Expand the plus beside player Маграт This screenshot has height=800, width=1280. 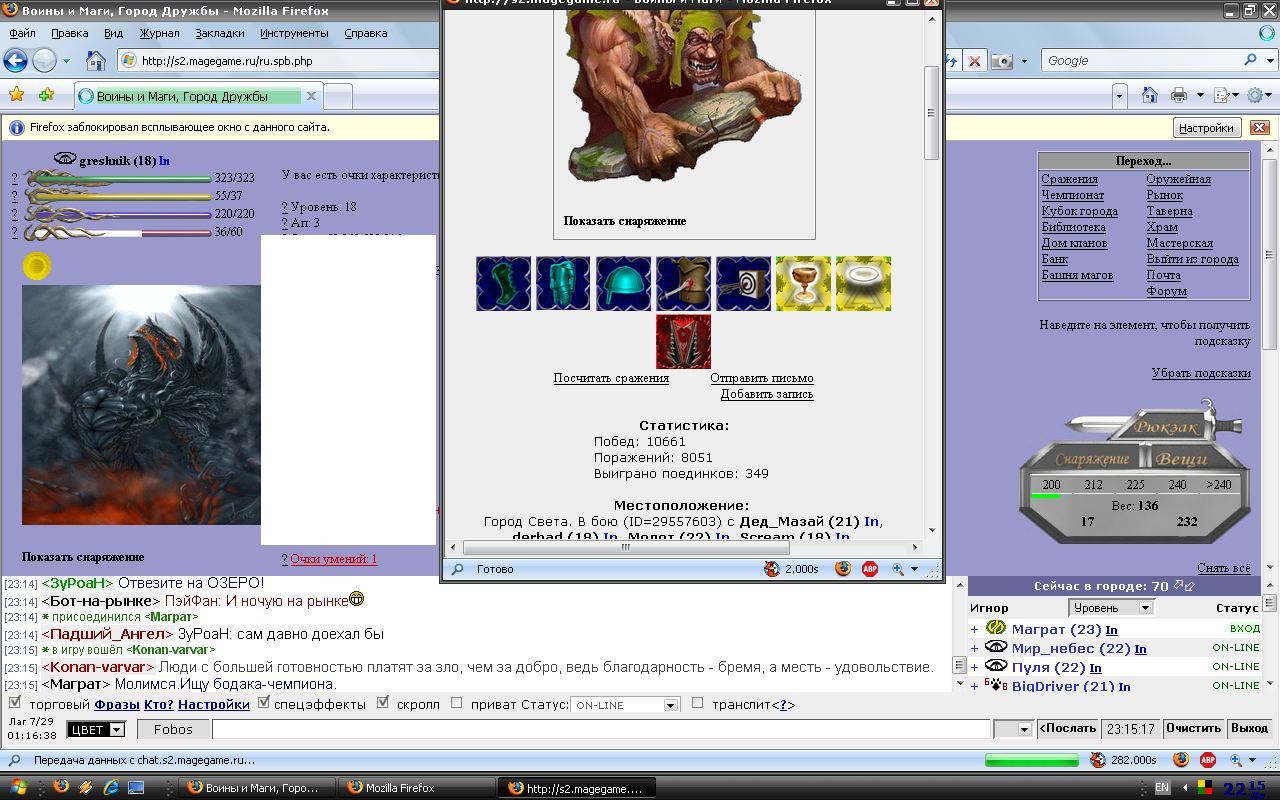coord(974,629)
